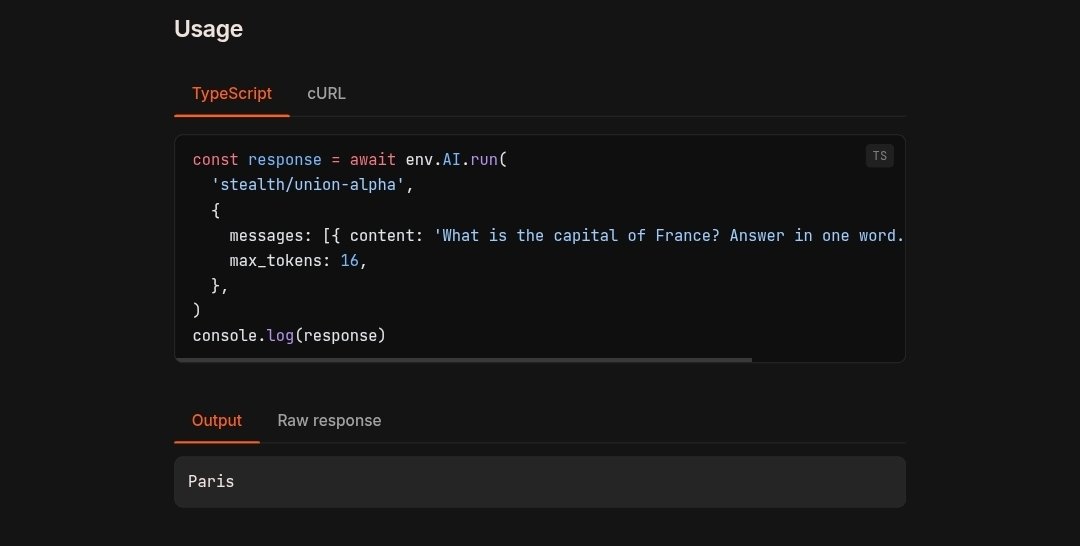Select the Output tab

(216, 421)
